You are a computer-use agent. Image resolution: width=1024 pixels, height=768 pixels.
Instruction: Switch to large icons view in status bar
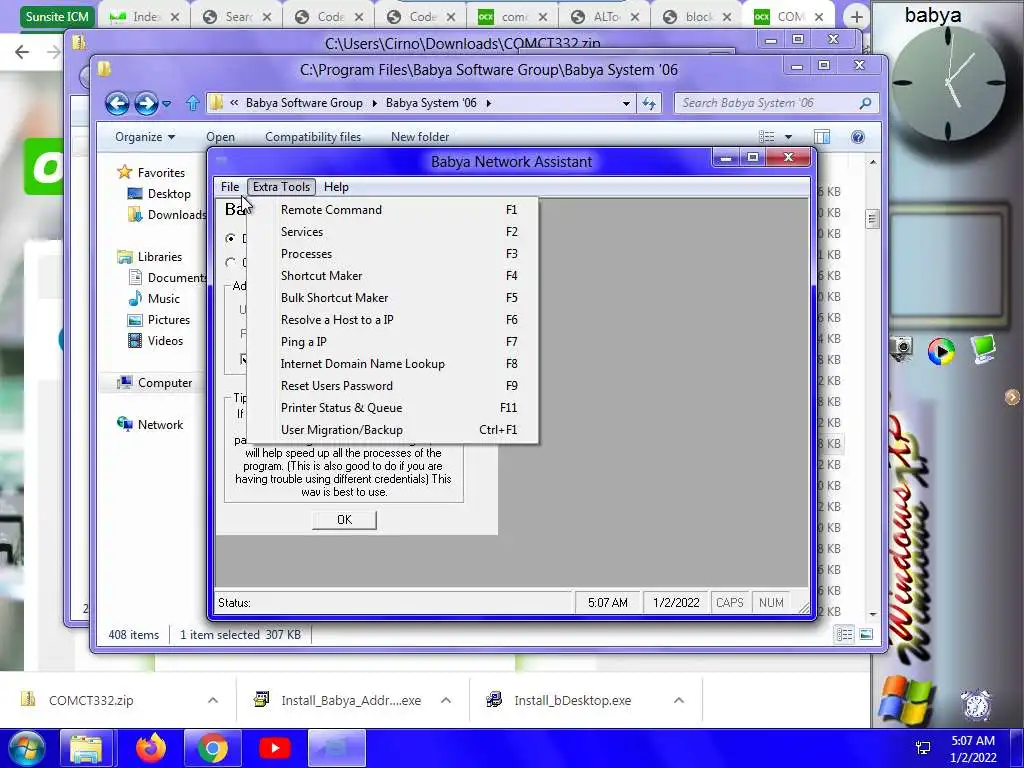point(866,634)
